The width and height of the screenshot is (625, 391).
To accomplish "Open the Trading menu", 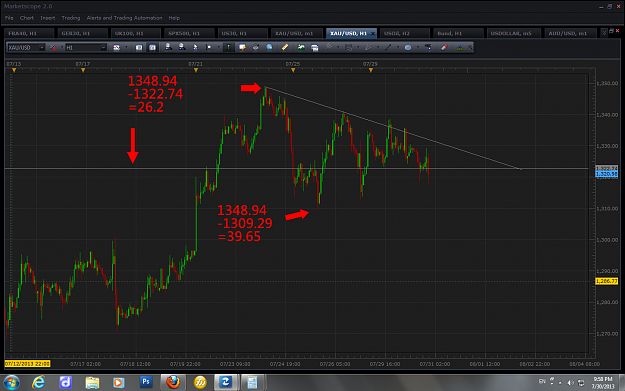I will (71, 18).
